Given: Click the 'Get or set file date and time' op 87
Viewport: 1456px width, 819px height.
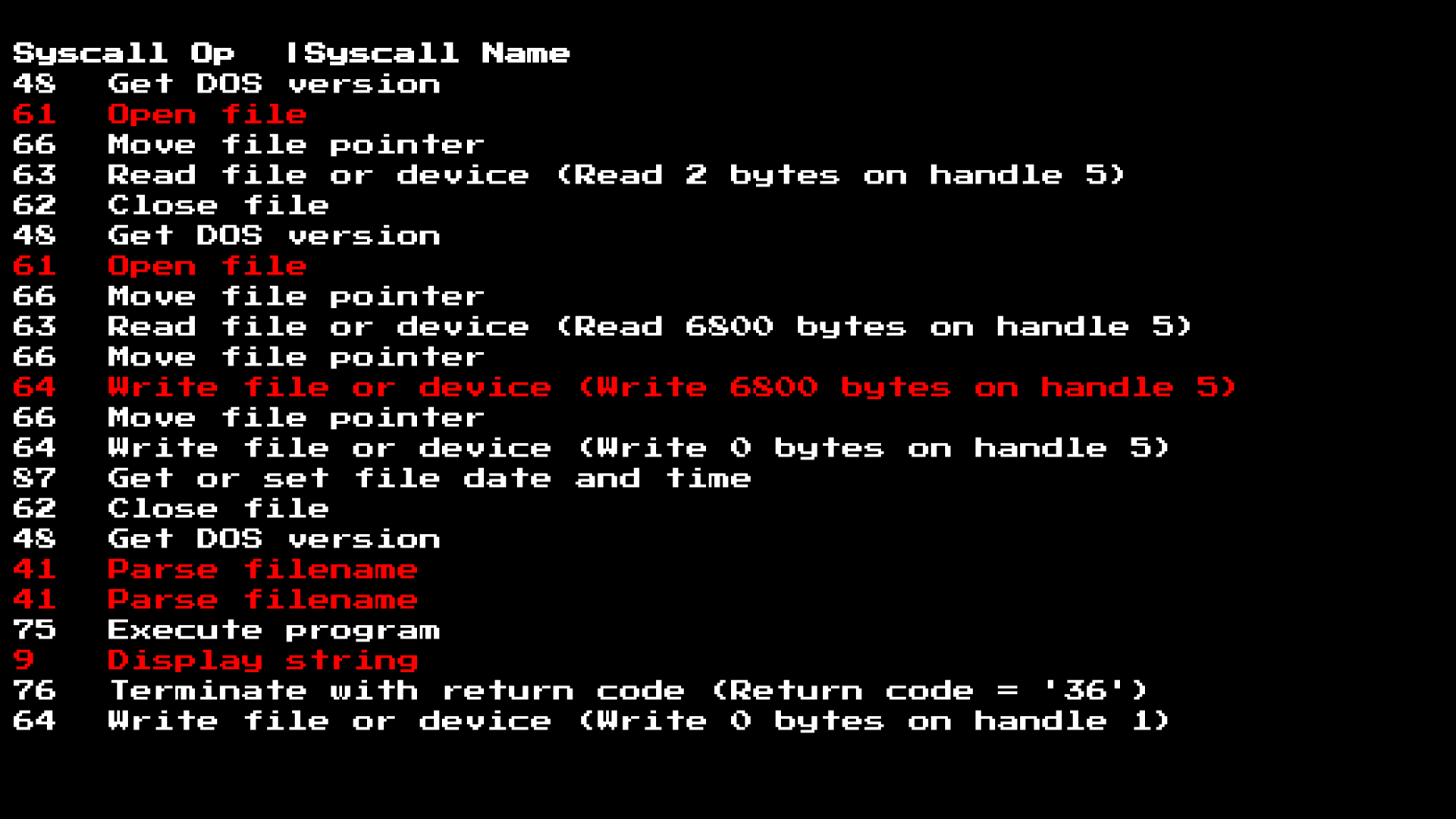Looking at the screenshot, I should click(x=430, y=477).
